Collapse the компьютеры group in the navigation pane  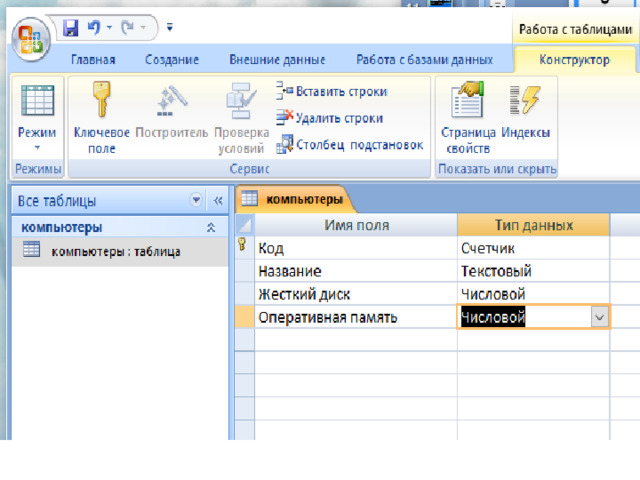211,227
